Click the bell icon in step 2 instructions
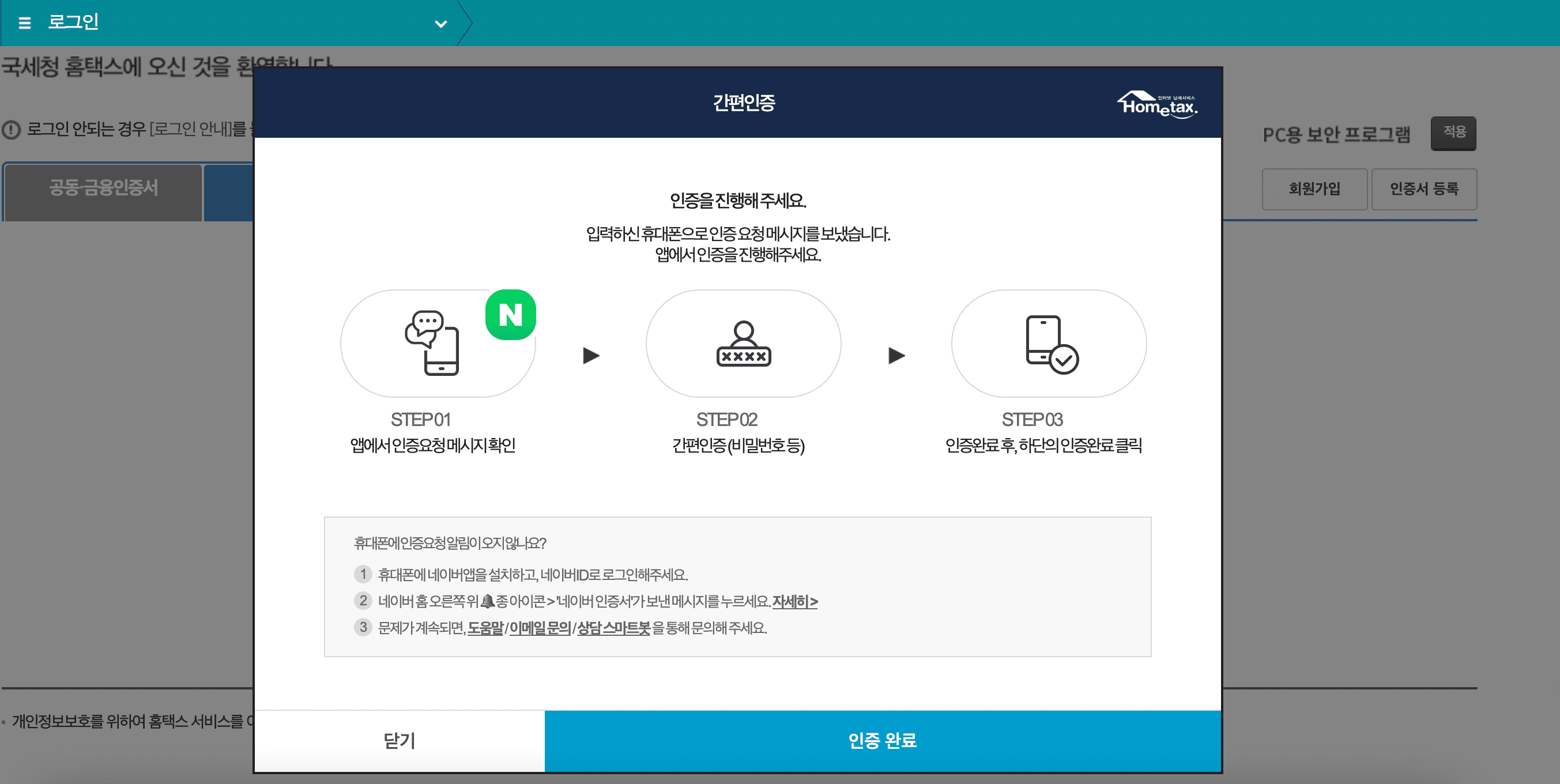Viewport: 1560px width, 784px height. click(488, 601)
